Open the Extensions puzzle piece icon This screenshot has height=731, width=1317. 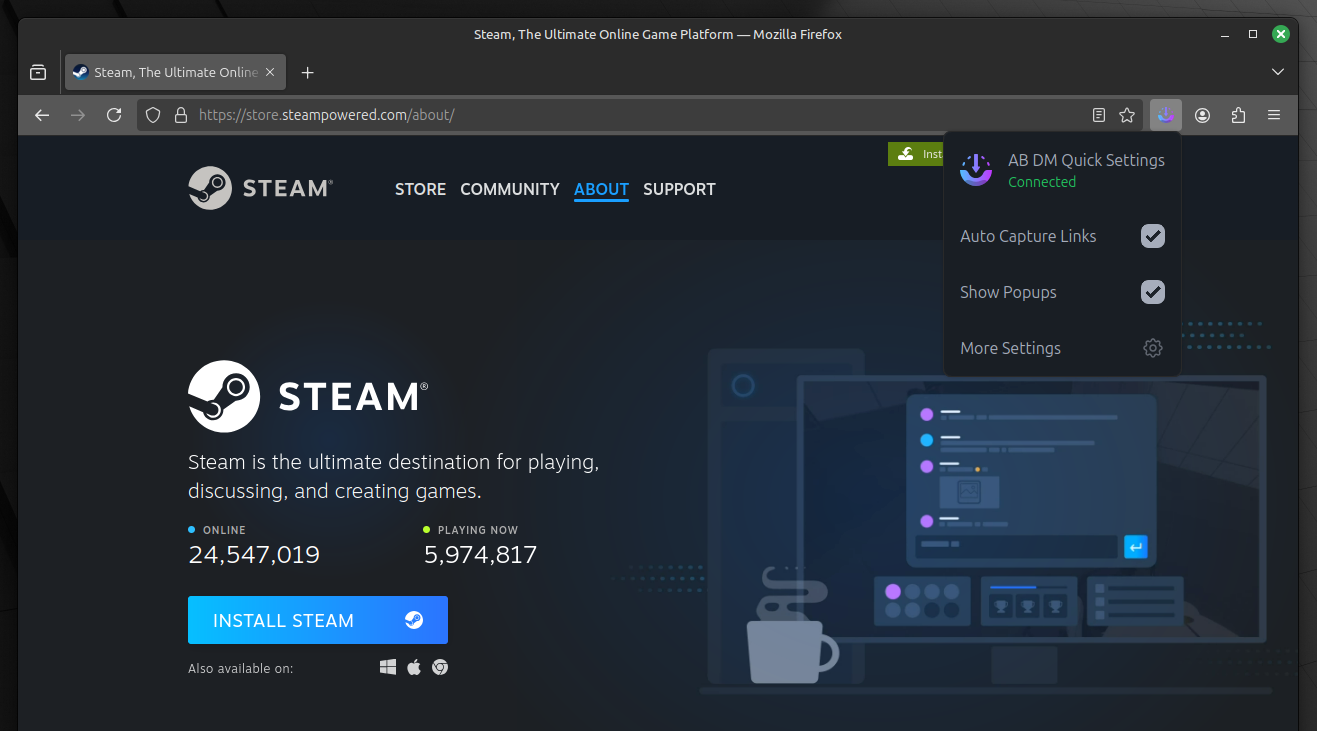pyautogui.click(x=1238, y=115)
